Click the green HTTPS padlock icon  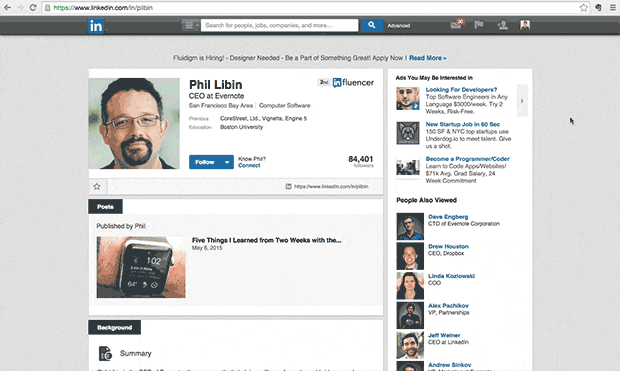click(x=47, y=8)
